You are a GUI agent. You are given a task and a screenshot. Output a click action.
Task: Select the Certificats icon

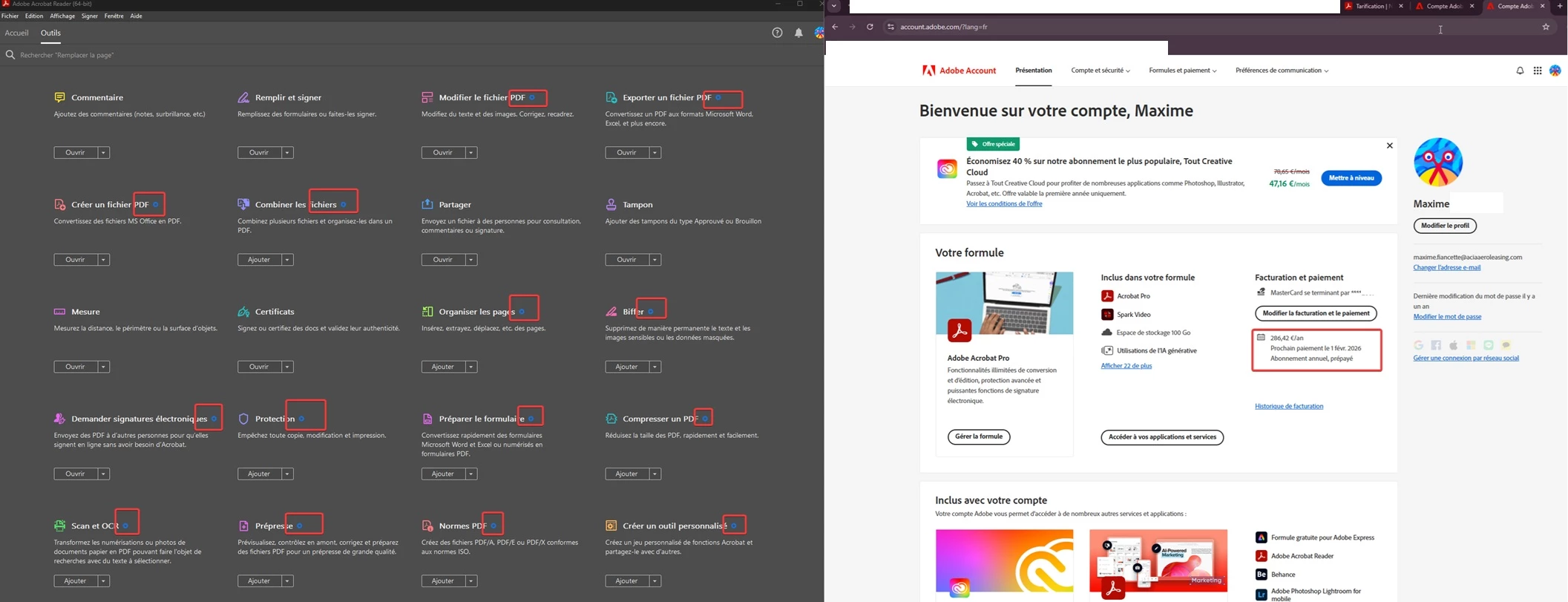(x=243, y=312)
